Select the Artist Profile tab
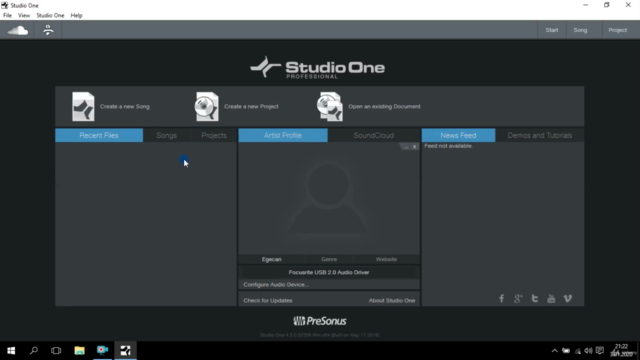Image resolution: width=640 pixels, height=360 pixels. [283, 136]
